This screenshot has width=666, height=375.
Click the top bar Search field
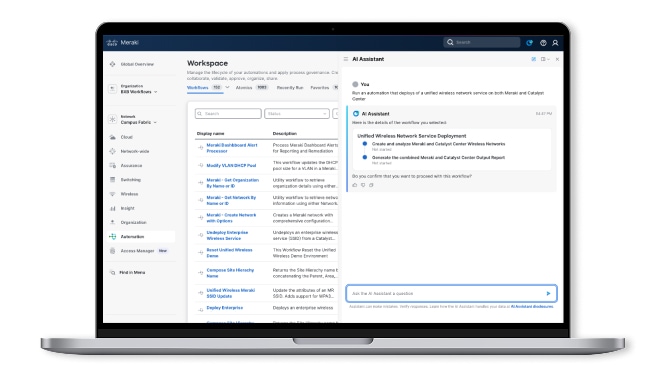tap(482, 42)
